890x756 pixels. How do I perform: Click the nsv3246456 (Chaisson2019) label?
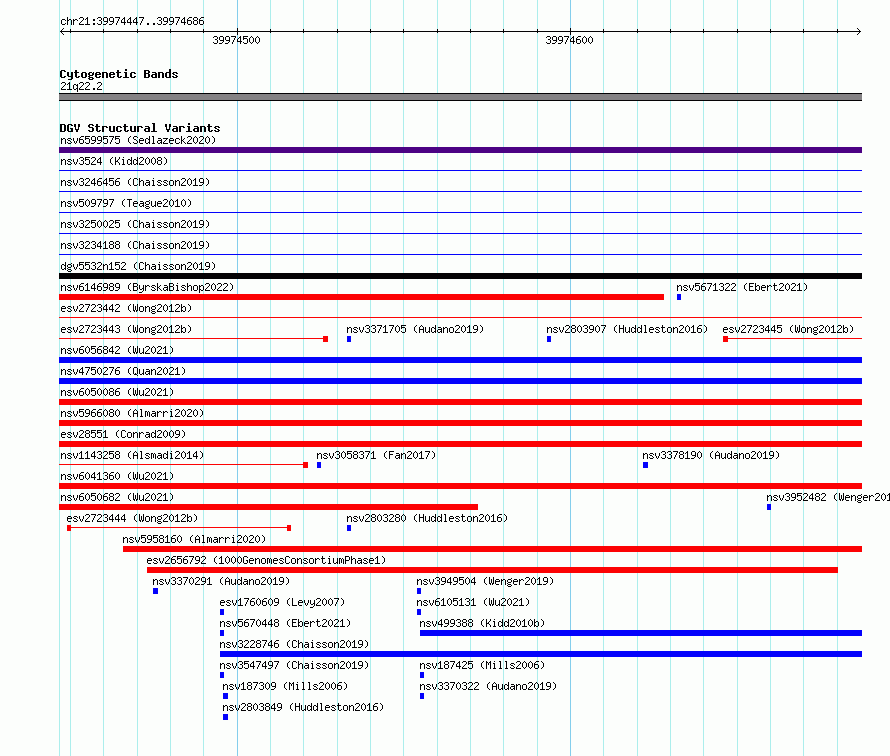point(135,182)
